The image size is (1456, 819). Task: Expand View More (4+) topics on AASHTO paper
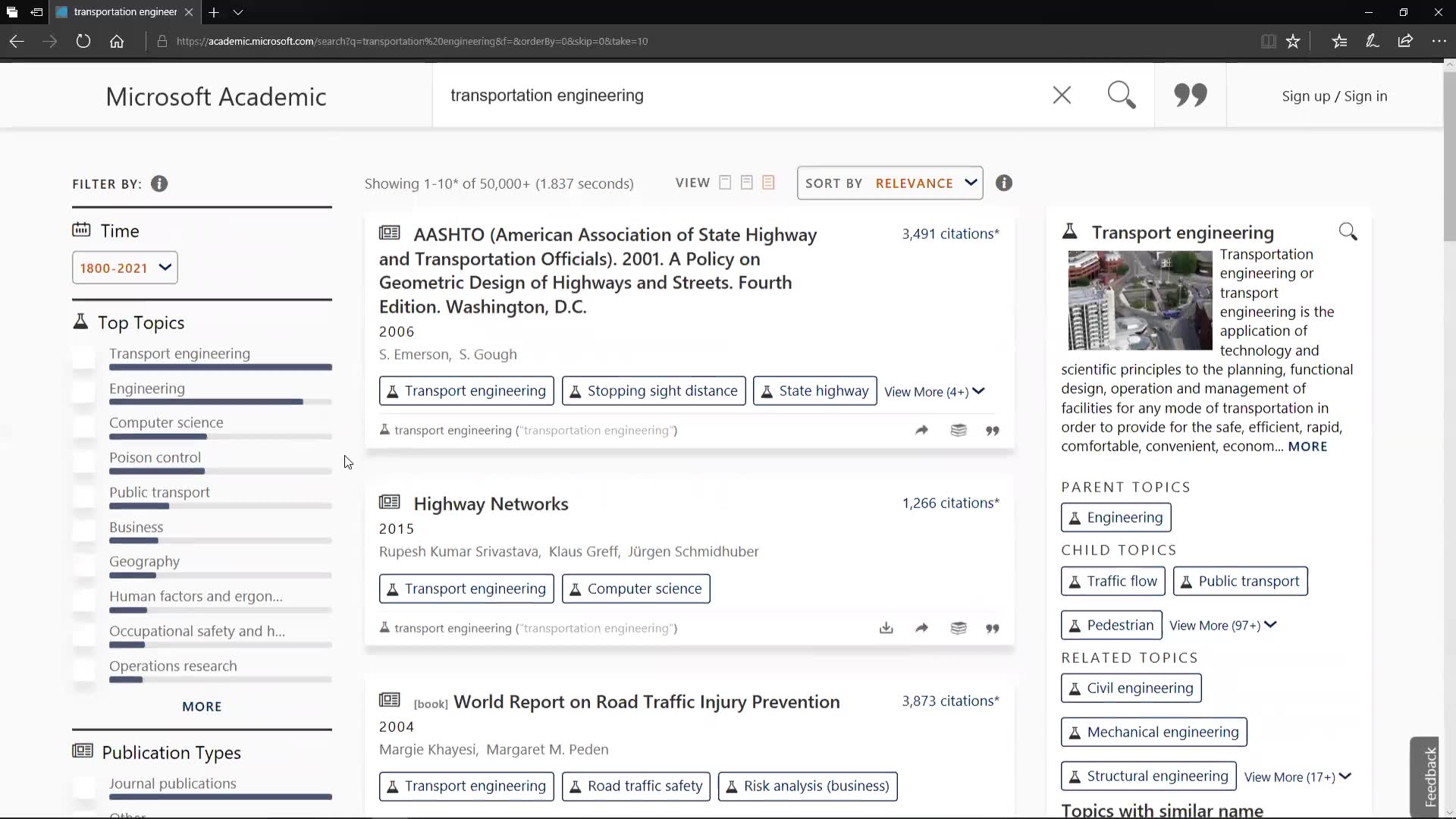[934, 391]
